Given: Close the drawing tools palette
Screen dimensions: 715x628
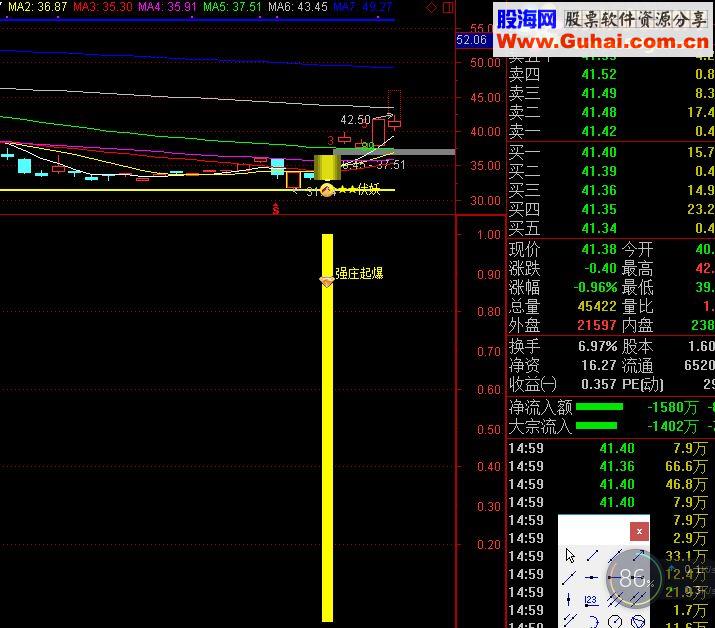Looking at the screenshot, I should [x=639, y=531].
